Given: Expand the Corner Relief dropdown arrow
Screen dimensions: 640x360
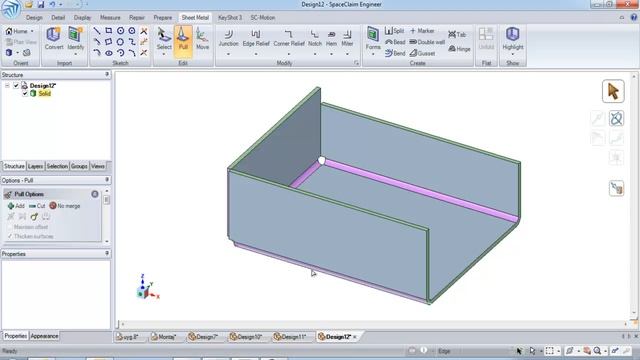Looking at the screenshot, I should click(289, 54).
